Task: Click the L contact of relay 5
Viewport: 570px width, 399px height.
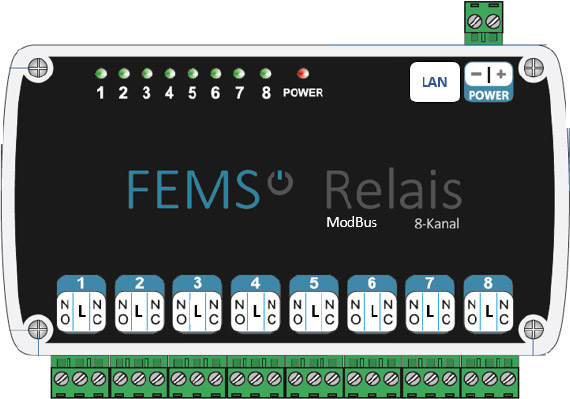Action: click(315, 311)
